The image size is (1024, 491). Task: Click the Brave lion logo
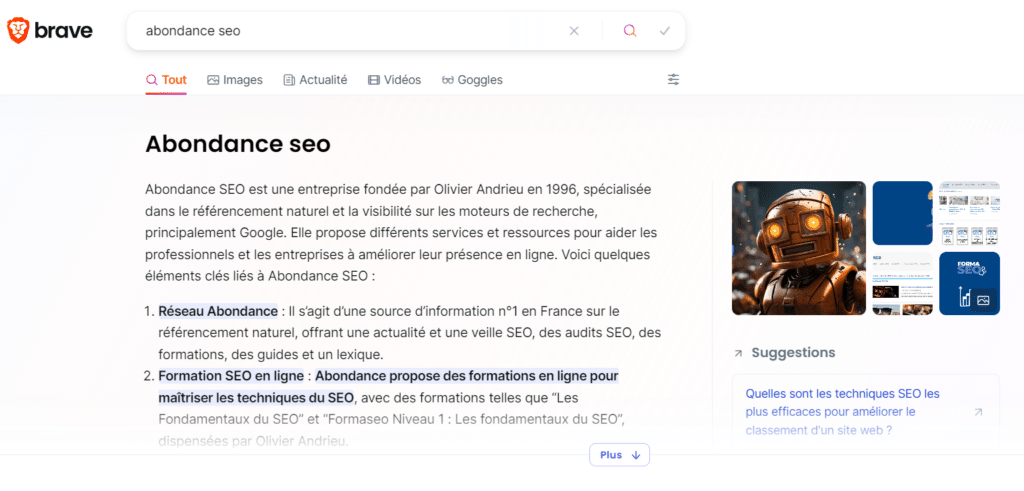tap(19, 31)
